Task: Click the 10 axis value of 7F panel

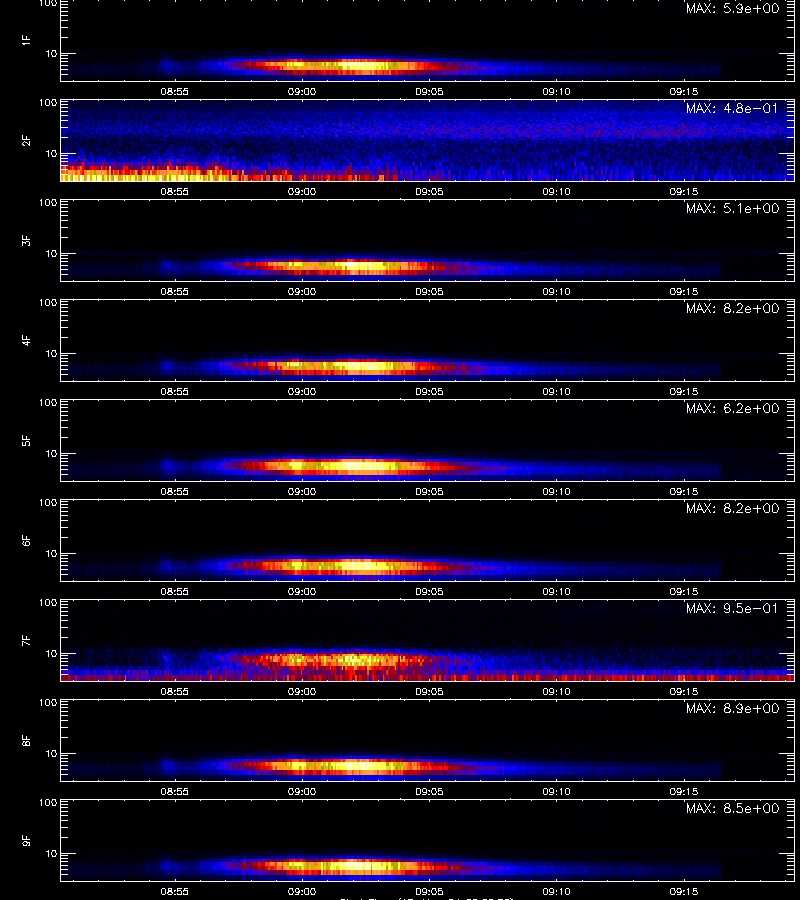Action: tap(51, 654)
